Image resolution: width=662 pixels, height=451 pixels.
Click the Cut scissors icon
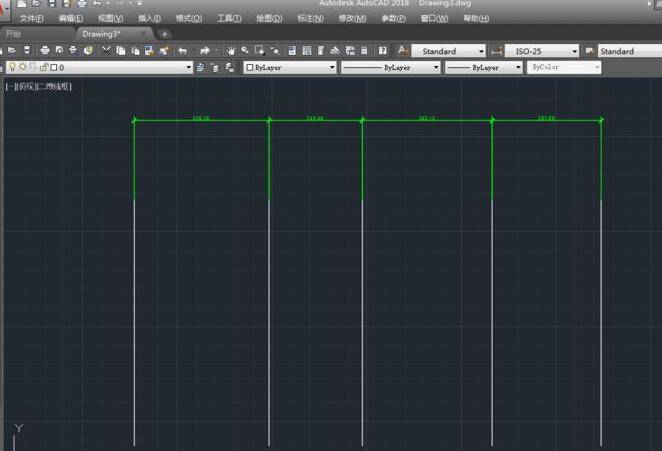click(107, 51)
